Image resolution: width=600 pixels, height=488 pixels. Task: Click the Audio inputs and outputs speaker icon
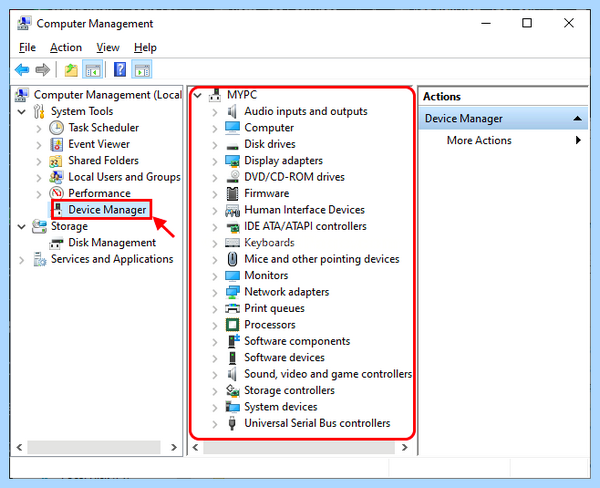[x=232, y=111]
